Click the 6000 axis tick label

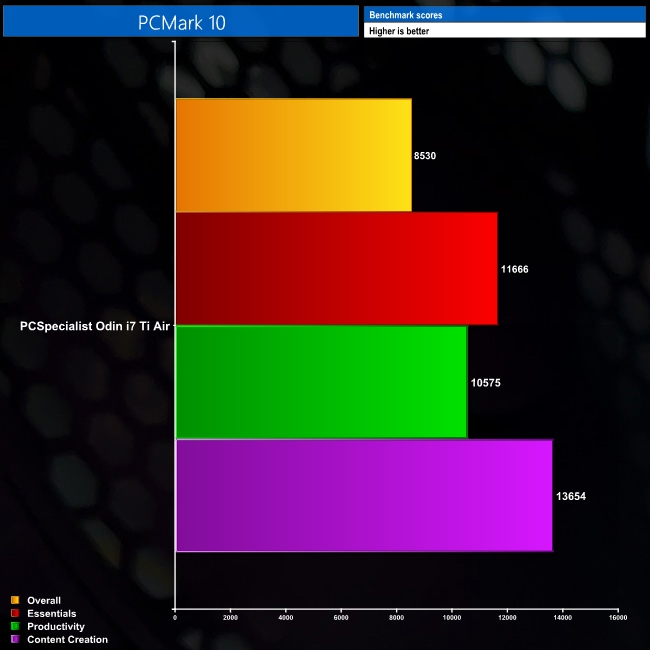pyautogui.click(x=341, y=618)
